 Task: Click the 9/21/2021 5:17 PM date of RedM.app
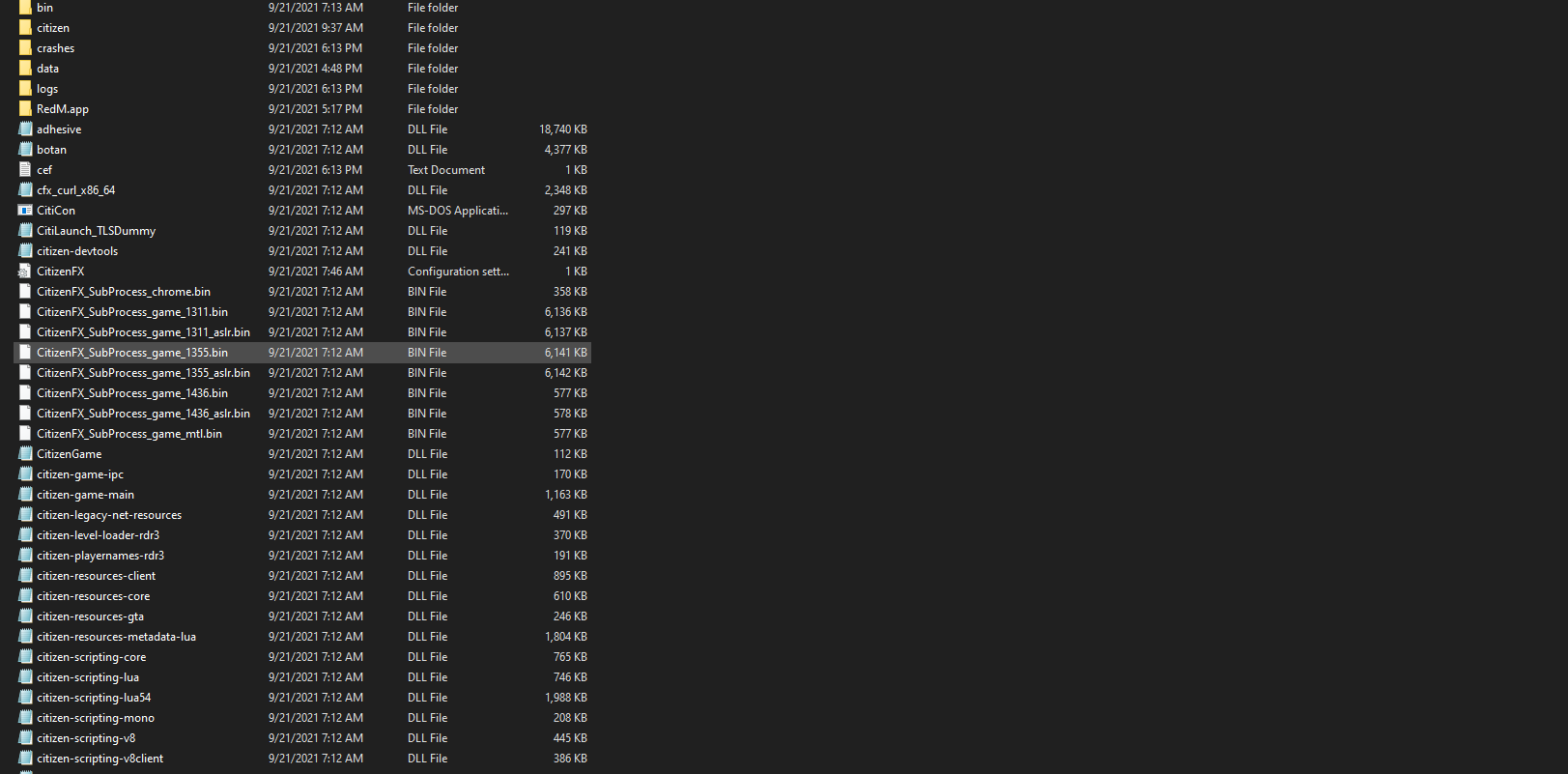(315, 108)
